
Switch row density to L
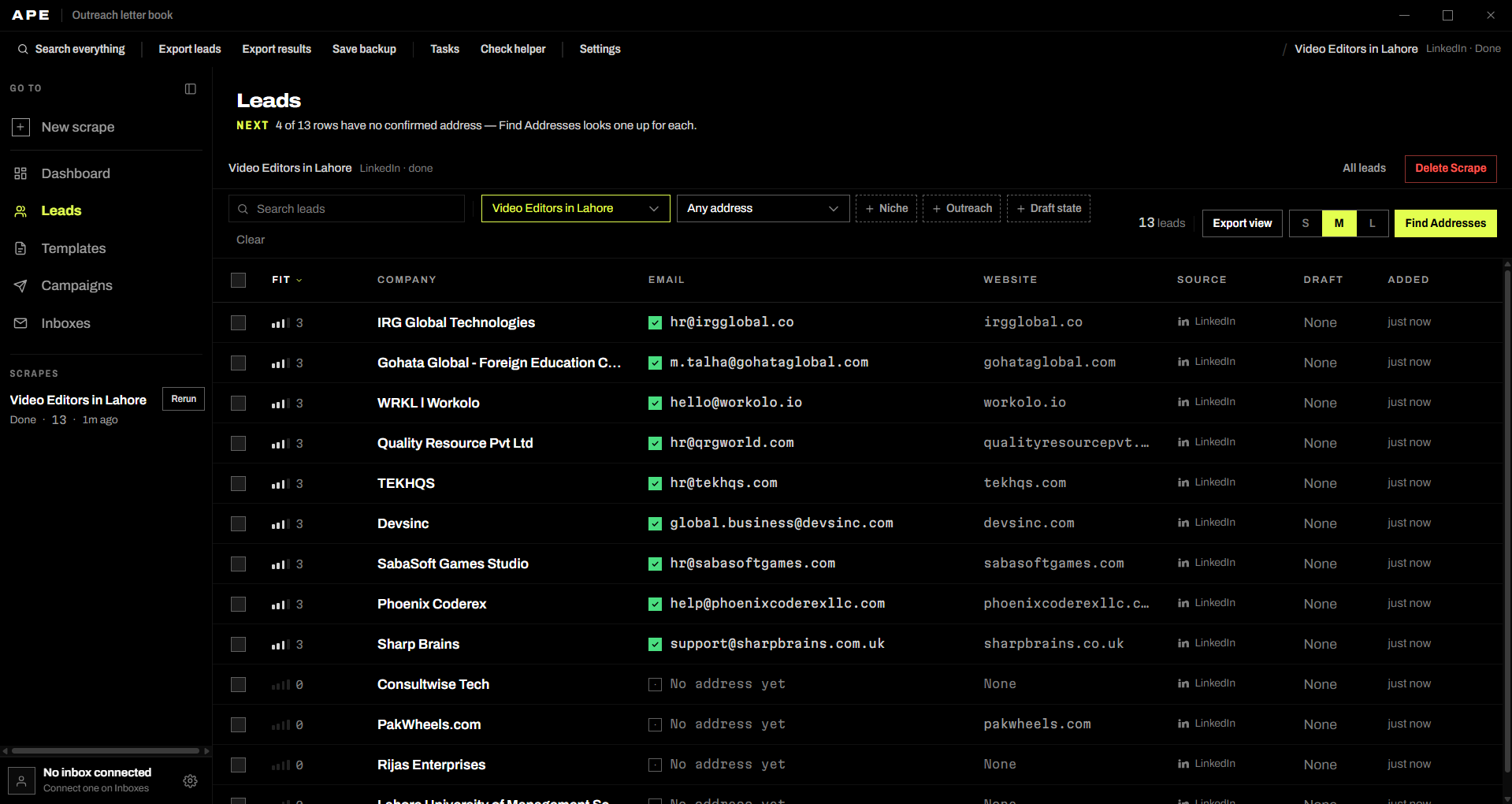[1372, 224]
